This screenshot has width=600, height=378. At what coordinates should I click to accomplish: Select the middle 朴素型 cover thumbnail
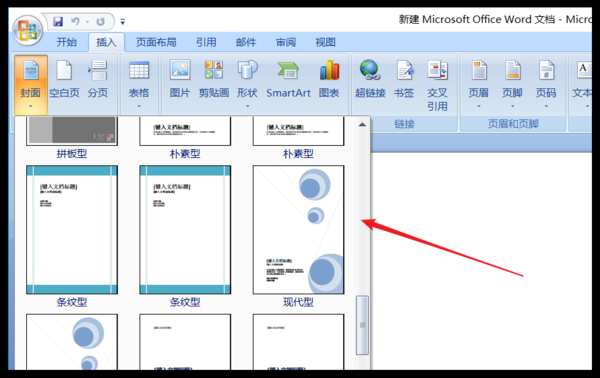click(185, 131)
